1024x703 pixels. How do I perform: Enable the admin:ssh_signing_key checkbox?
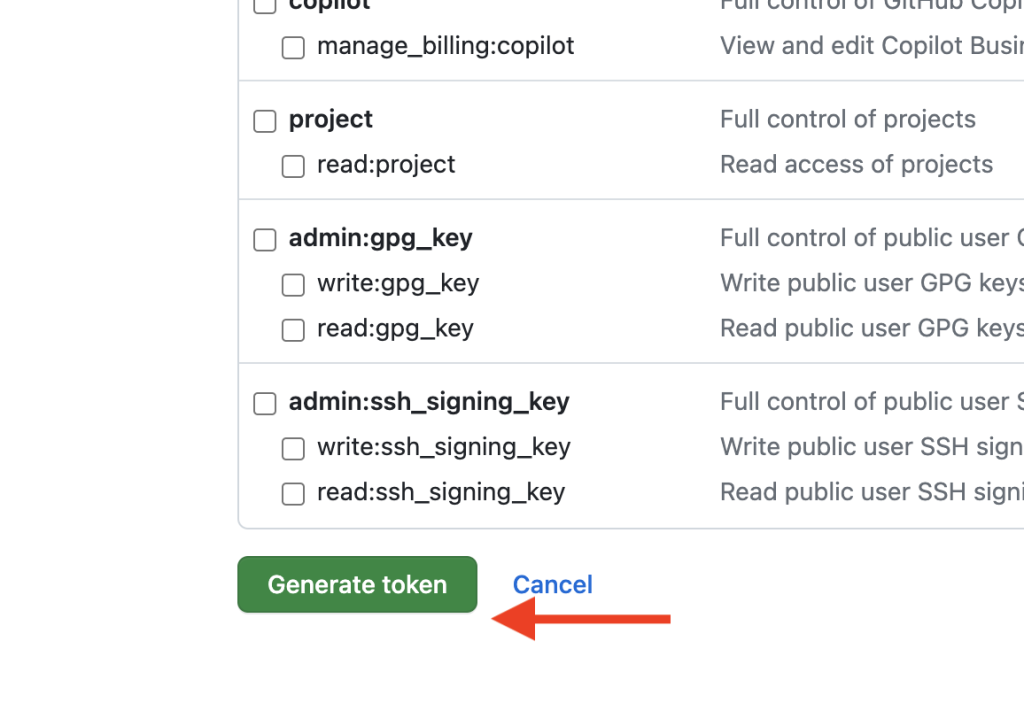[x=264, y=403]
